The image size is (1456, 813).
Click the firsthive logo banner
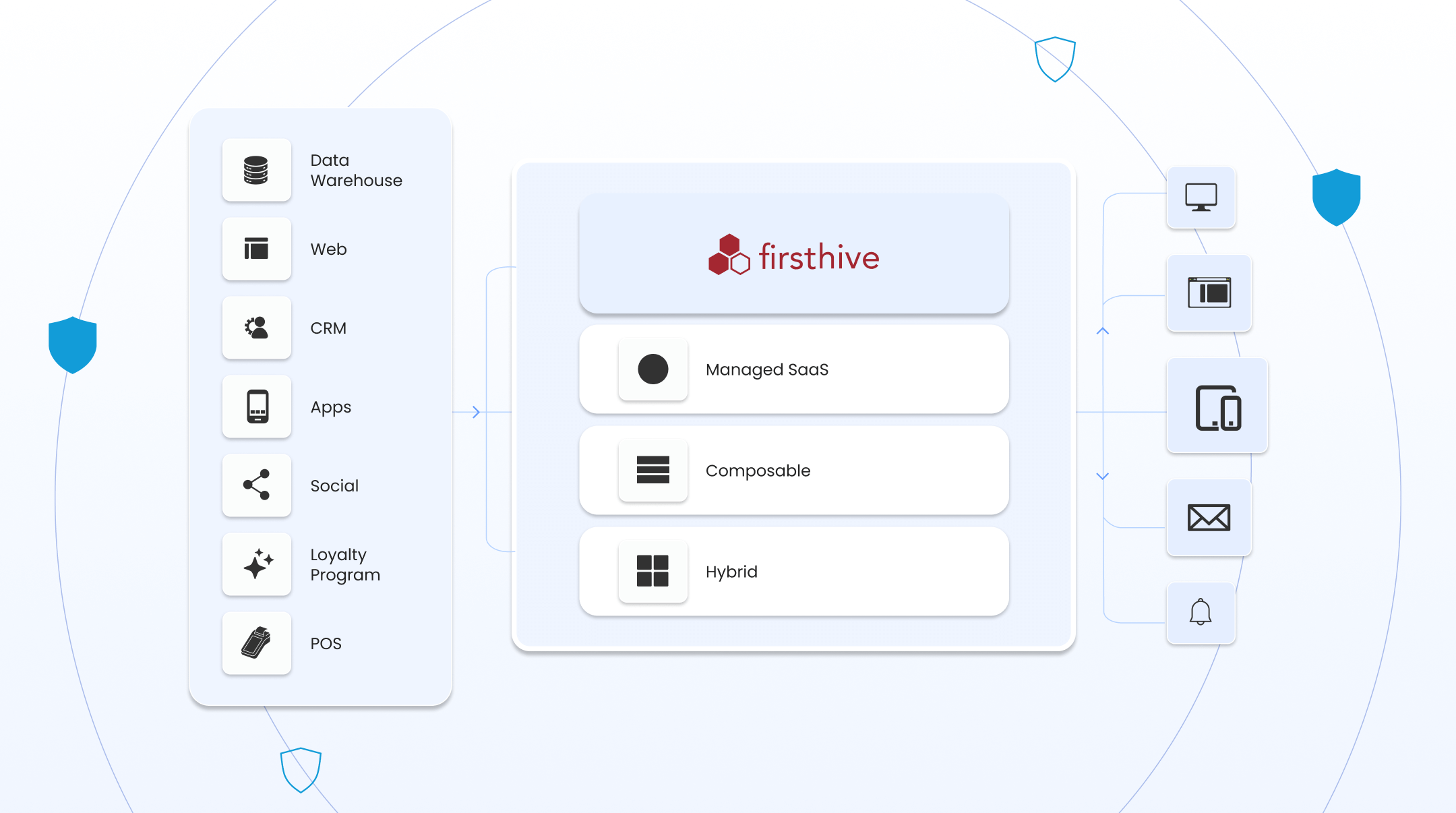(793, 255)
